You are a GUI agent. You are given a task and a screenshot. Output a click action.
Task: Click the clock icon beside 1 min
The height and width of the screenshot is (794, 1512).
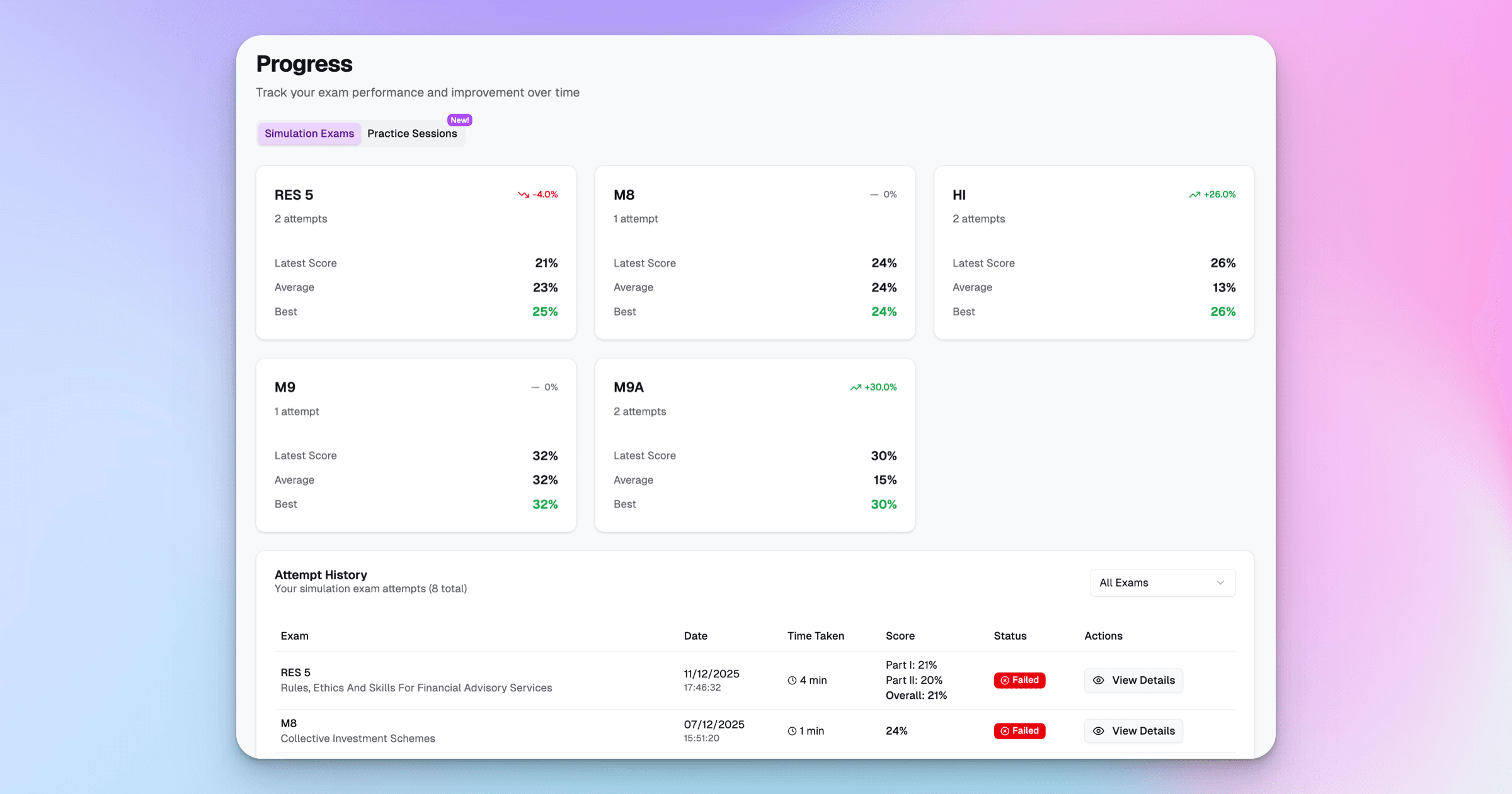tap(792, 731)
